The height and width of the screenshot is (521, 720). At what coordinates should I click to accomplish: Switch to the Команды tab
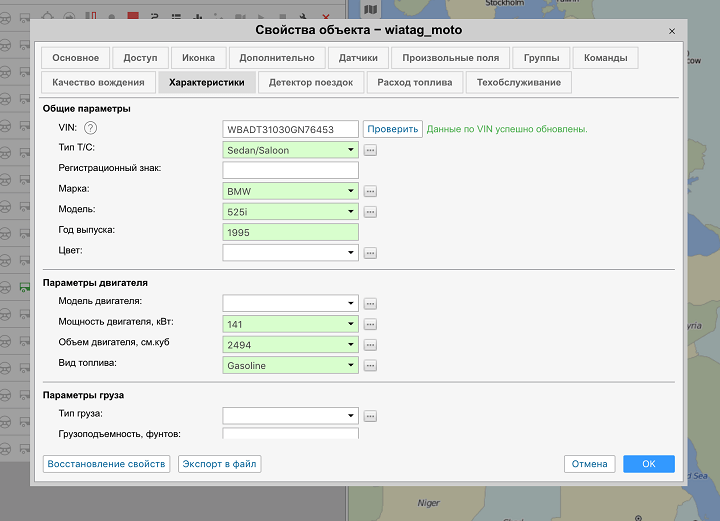coord(606,58)
